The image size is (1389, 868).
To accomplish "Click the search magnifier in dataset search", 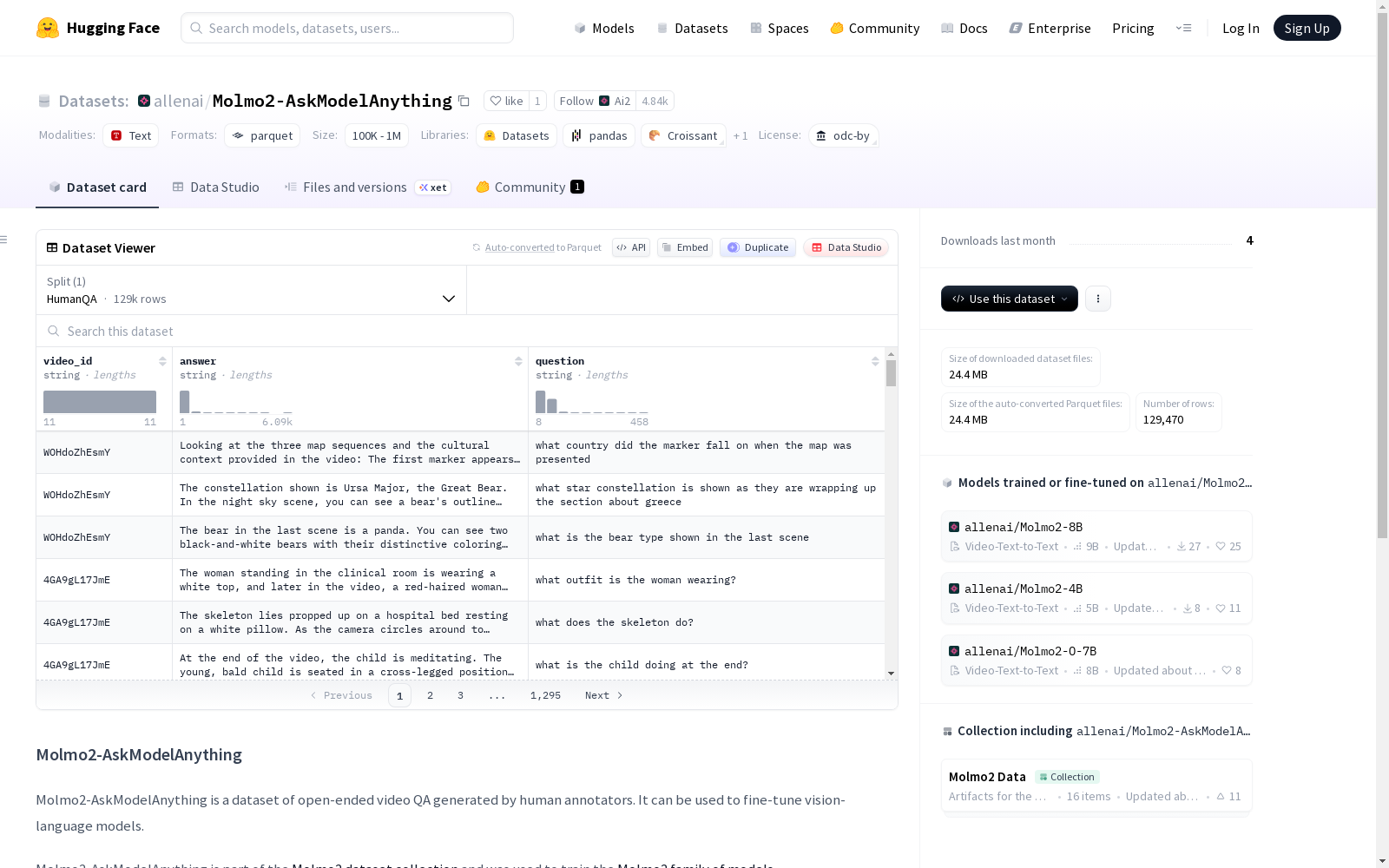I will [x=53, y=331].
